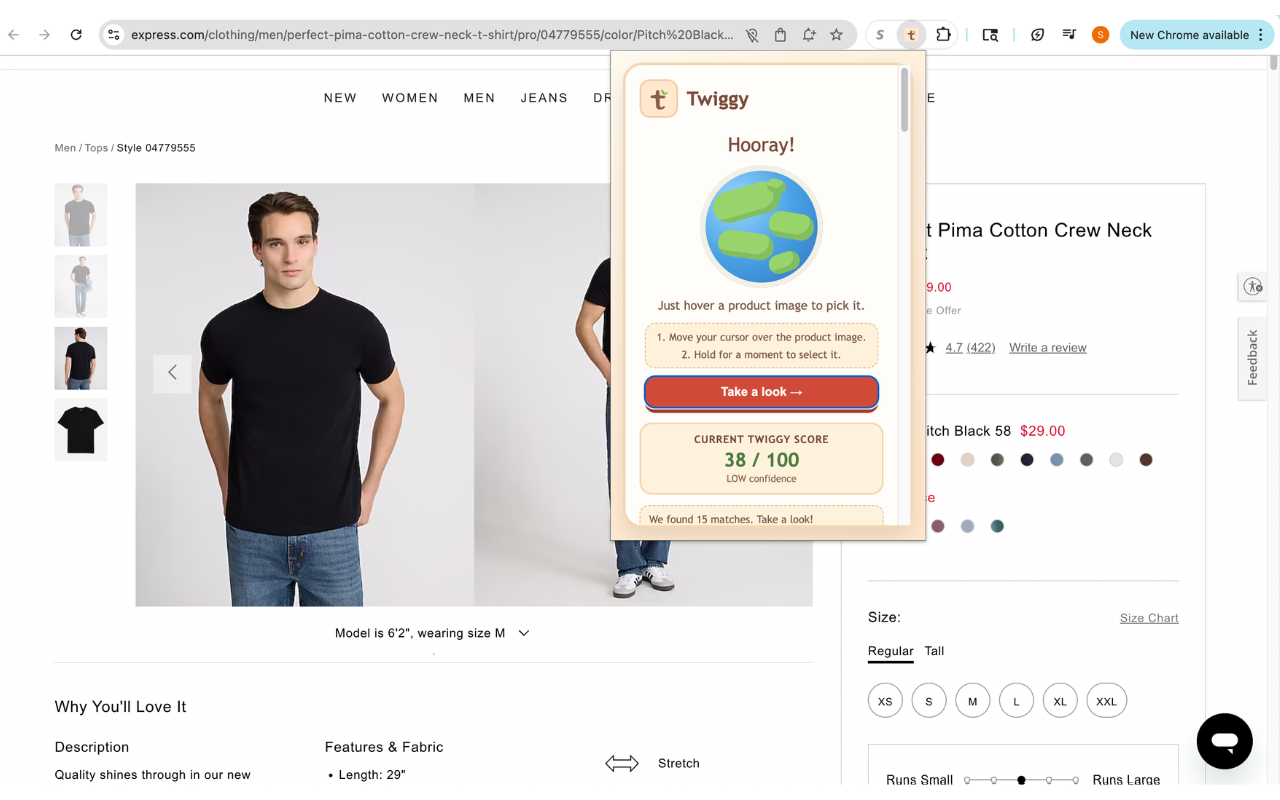Open the side panel search icon
This screenshot has width=1280, height=800.
pos(989,34)
